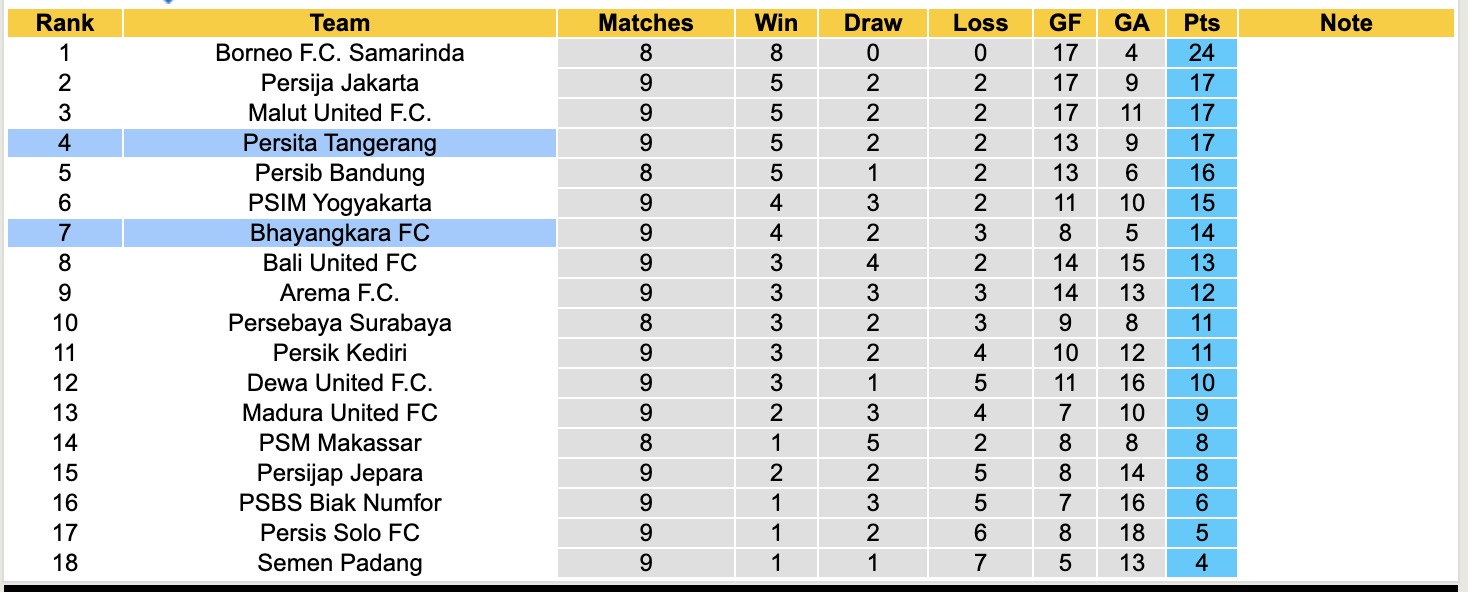
Task: Select the Draw column header
Action: (872, 23)
